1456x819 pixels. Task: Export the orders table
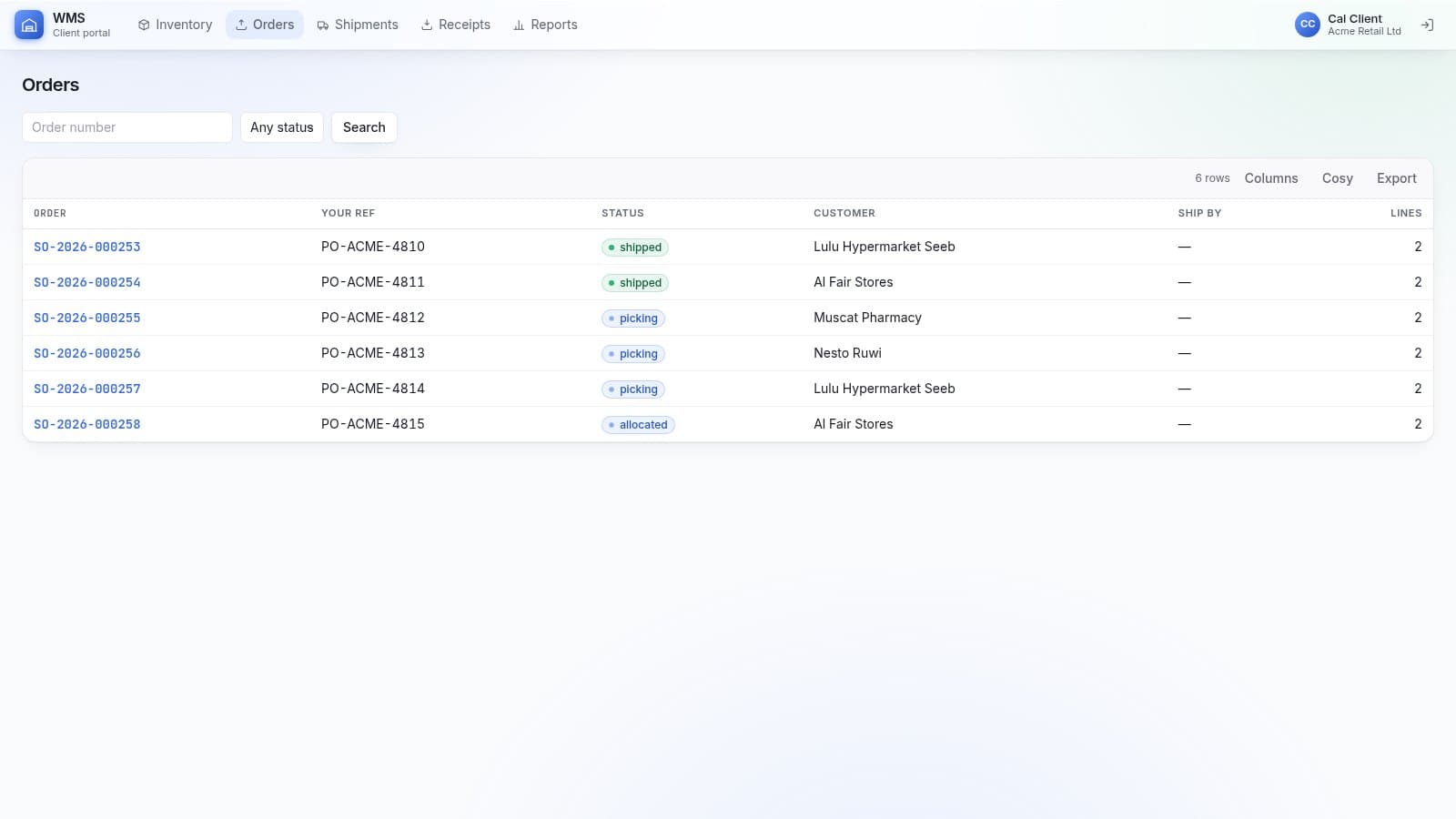[x=1397, y=178]
